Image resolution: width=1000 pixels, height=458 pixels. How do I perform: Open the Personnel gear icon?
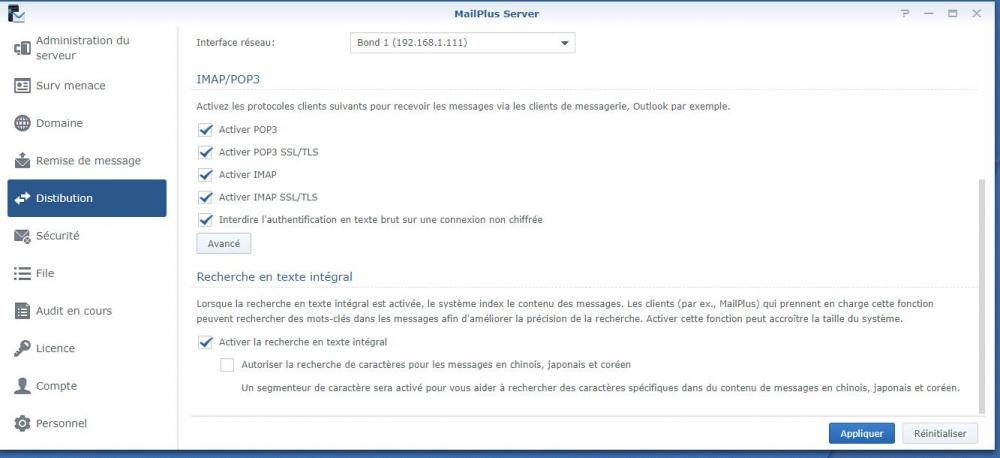click(x=22, y=424)
